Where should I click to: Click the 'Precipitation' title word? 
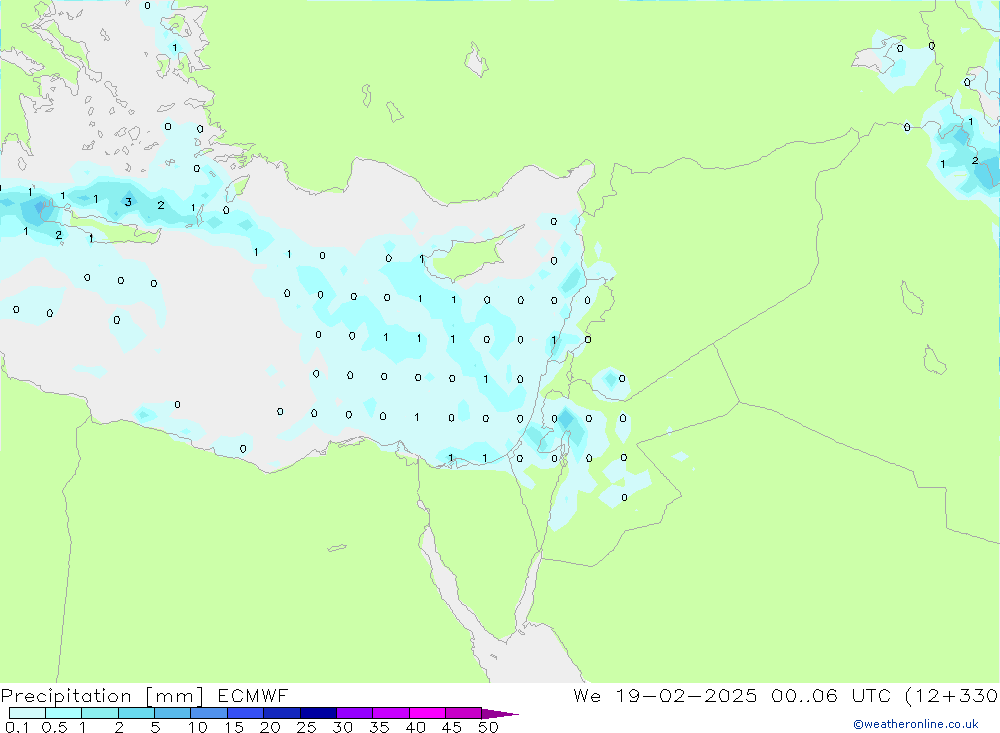(x=66, y=696)
